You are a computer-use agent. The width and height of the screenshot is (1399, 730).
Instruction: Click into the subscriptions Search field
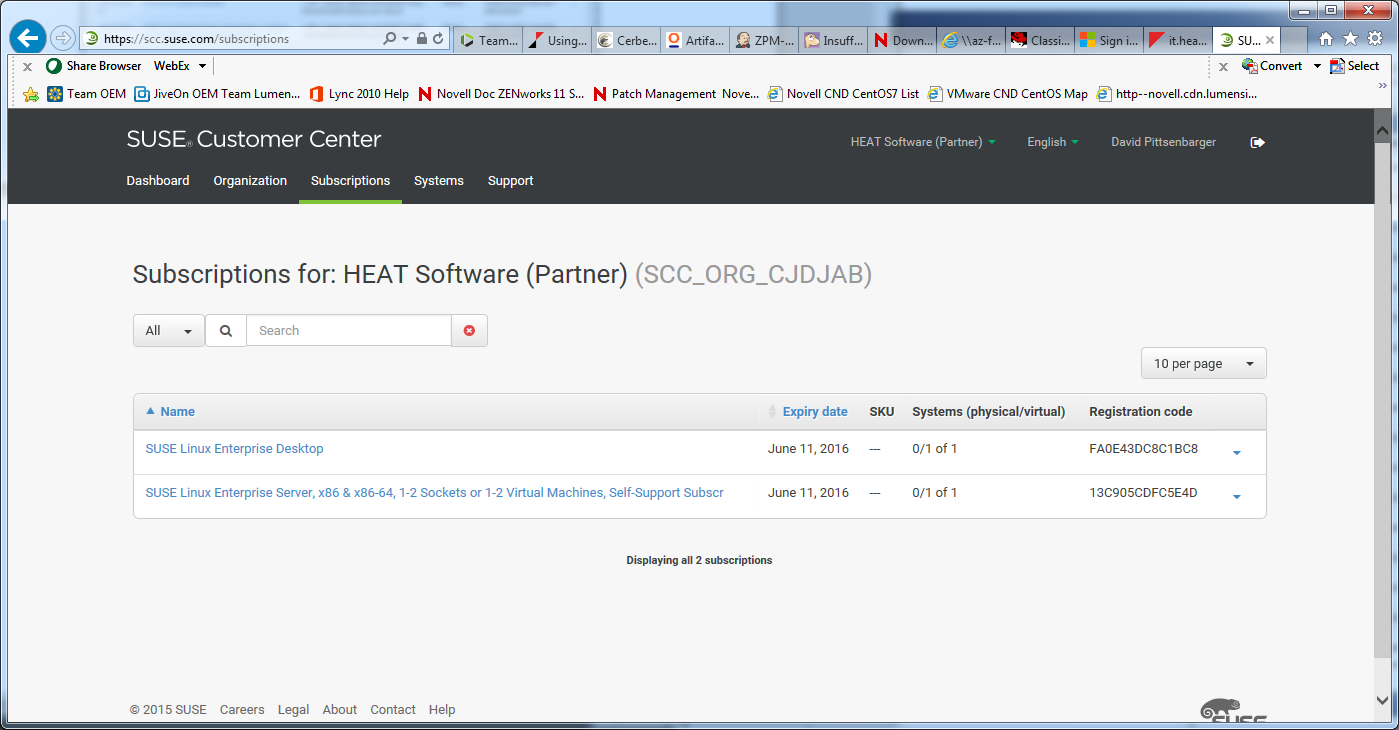point(349,331)
